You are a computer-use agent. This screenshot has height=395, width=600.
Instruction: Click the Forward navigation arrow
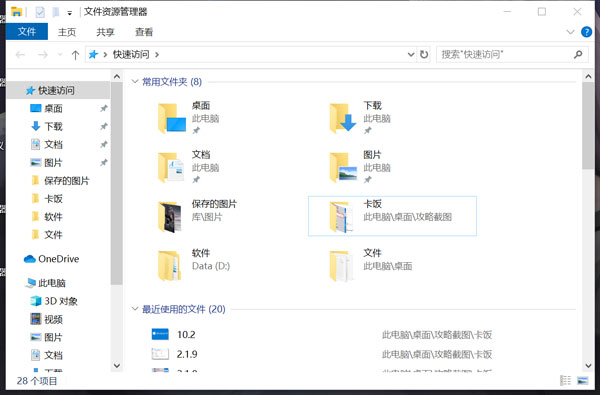(42, 55)
